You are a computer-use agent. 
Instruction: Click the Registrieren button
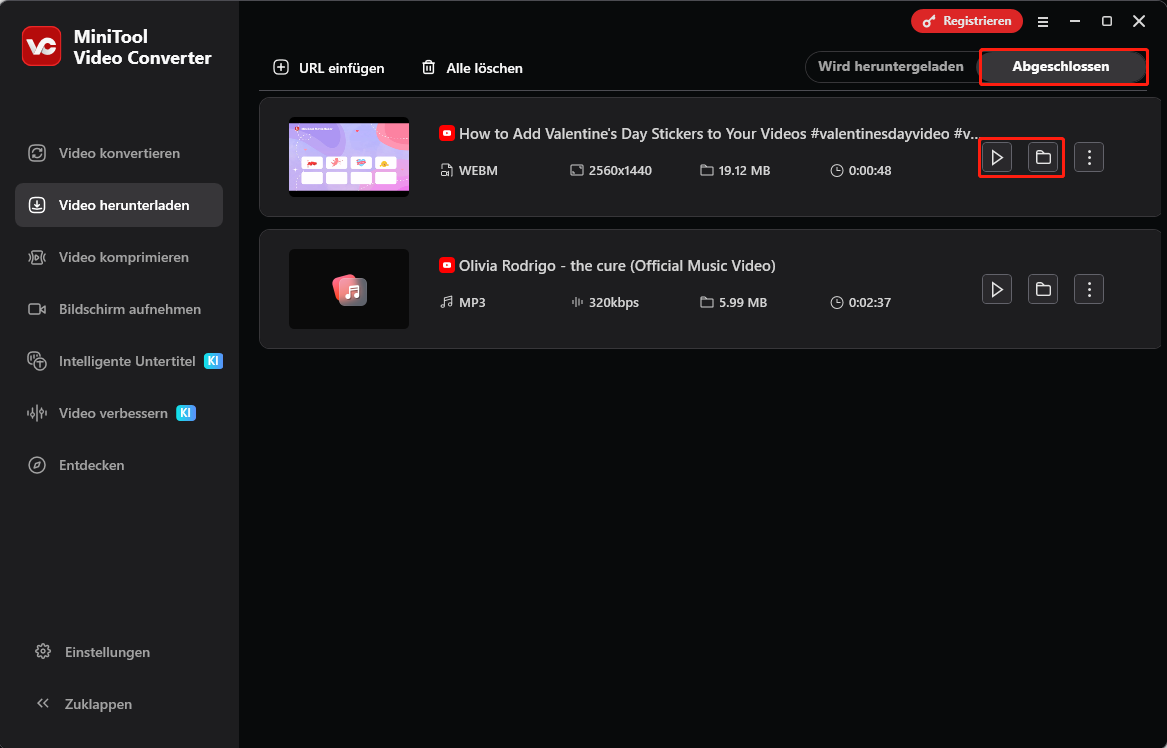click(967, 21)
